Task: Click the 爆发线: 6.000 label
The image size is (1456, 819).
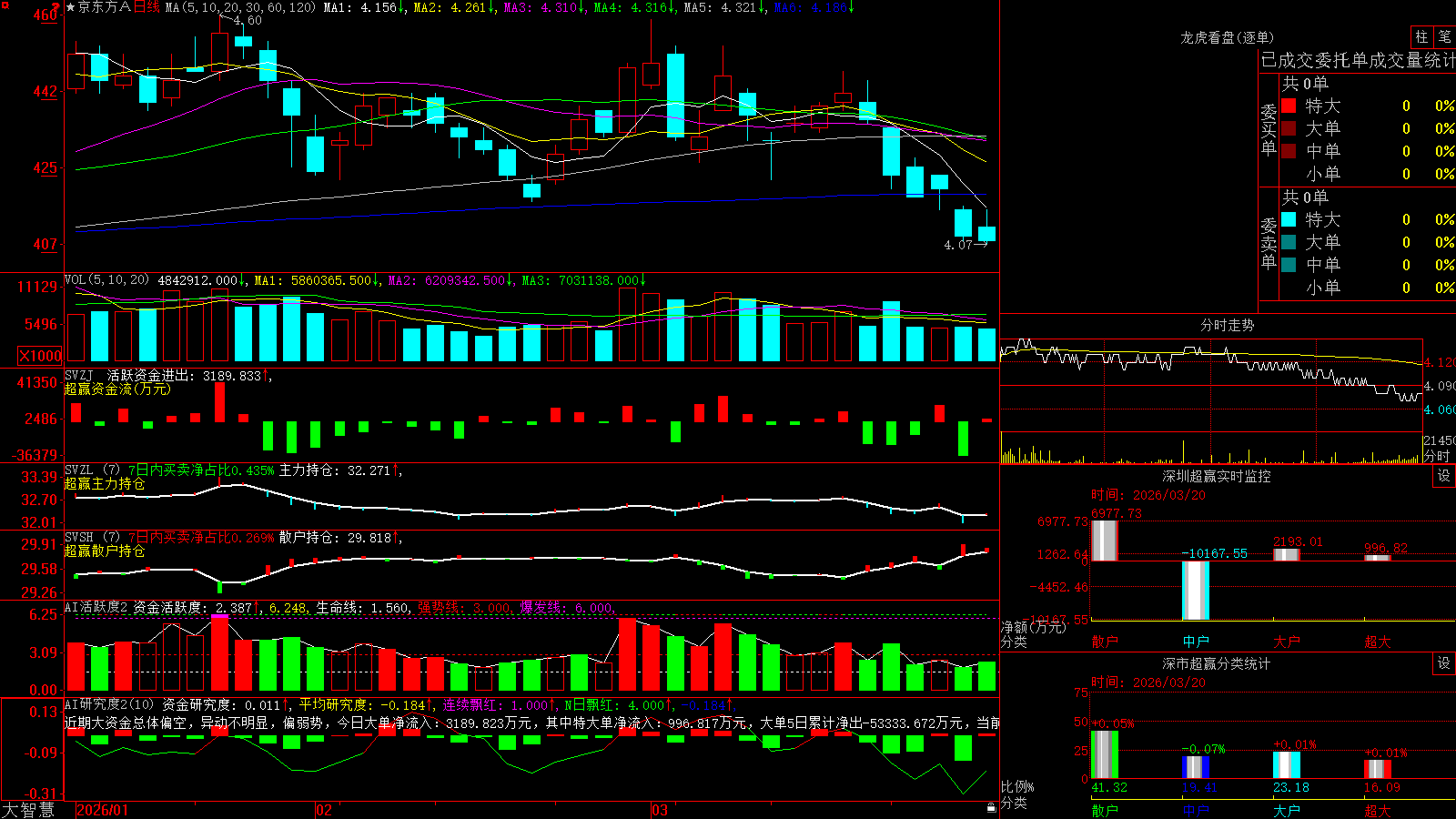Action: tap(567, 607)
